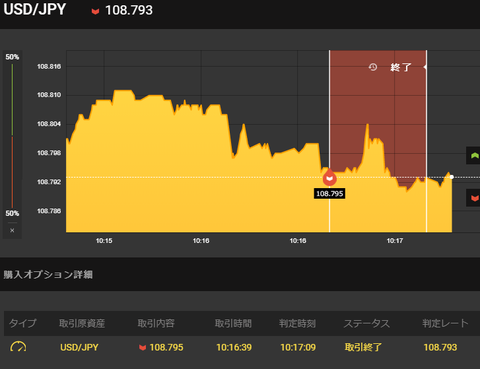Click the red down arrow sell button

tap(473, 198)
